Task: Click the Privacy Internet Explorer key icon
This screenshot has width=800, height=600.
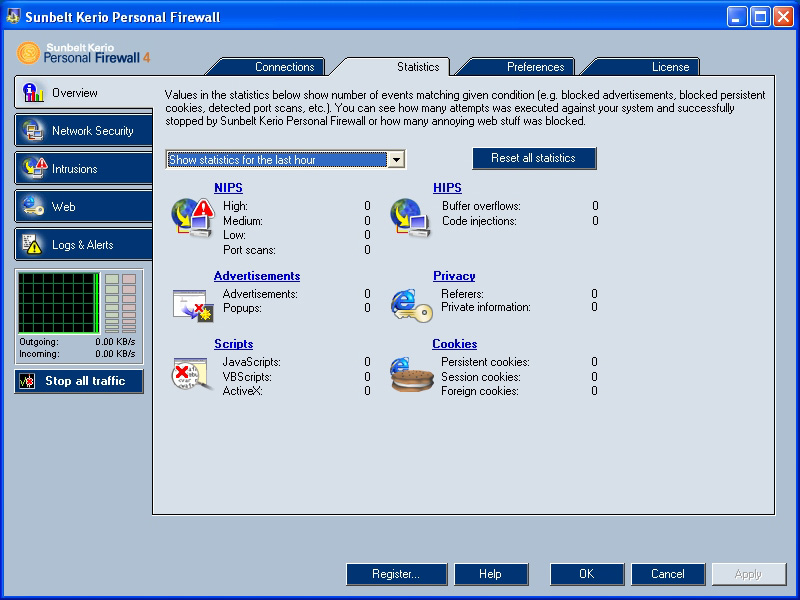Action: [411, 306]
